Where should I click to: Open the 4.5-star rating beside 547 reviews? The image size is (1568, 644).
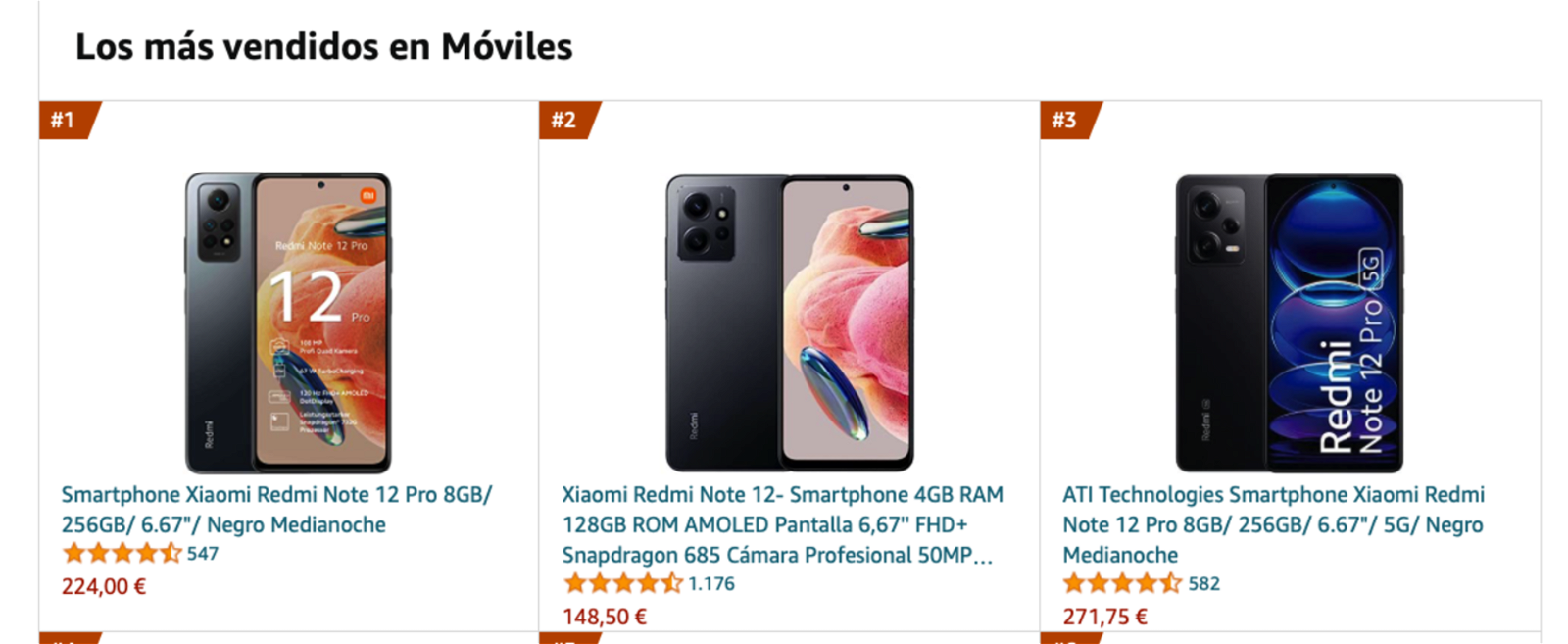[122, 554]
